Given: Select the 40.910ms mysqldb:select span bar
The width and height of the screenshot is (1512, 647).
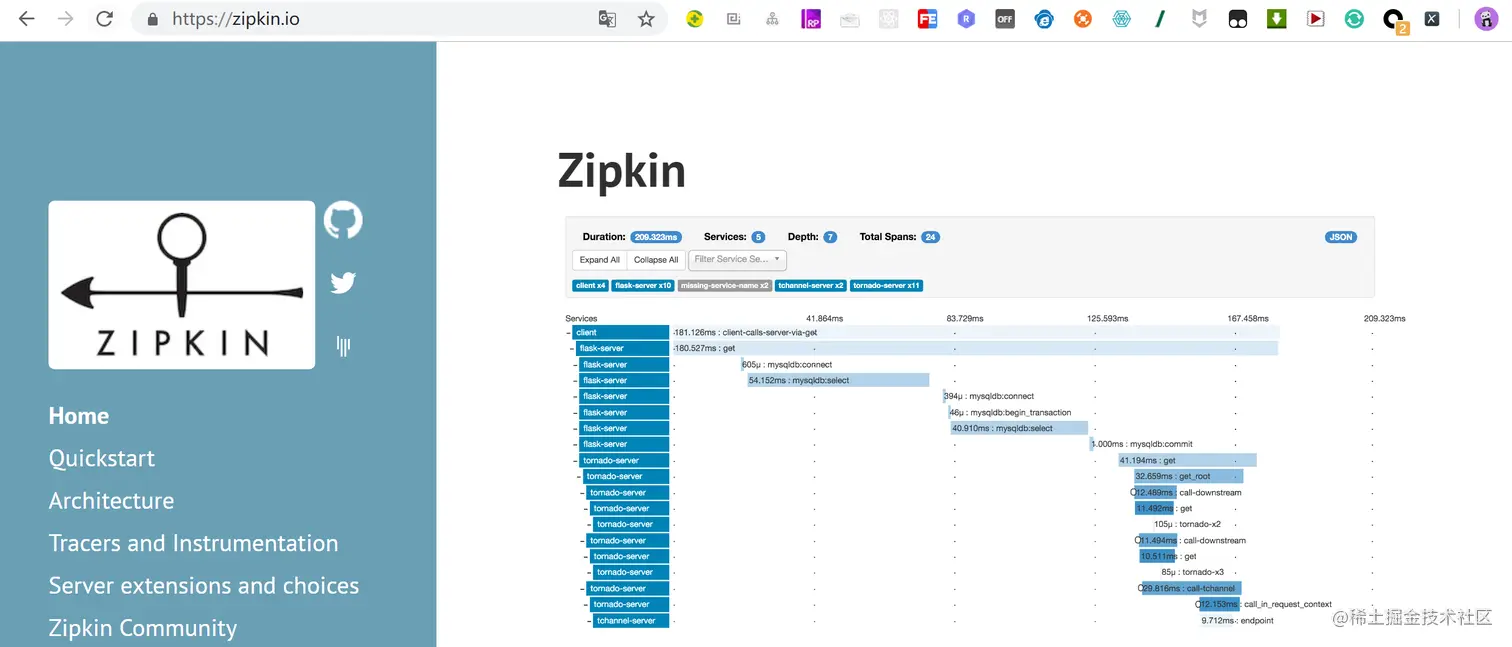Looking at the screenshot, I should pos(1018,428).
